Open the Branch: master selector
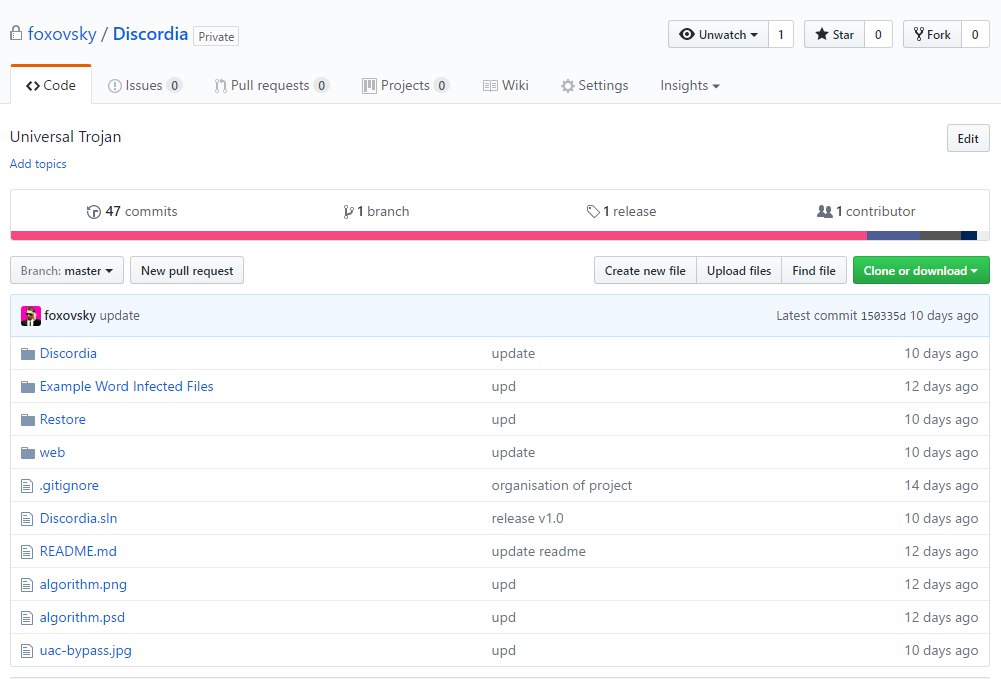Screen dimensions: 1001x679 (67, 271)
